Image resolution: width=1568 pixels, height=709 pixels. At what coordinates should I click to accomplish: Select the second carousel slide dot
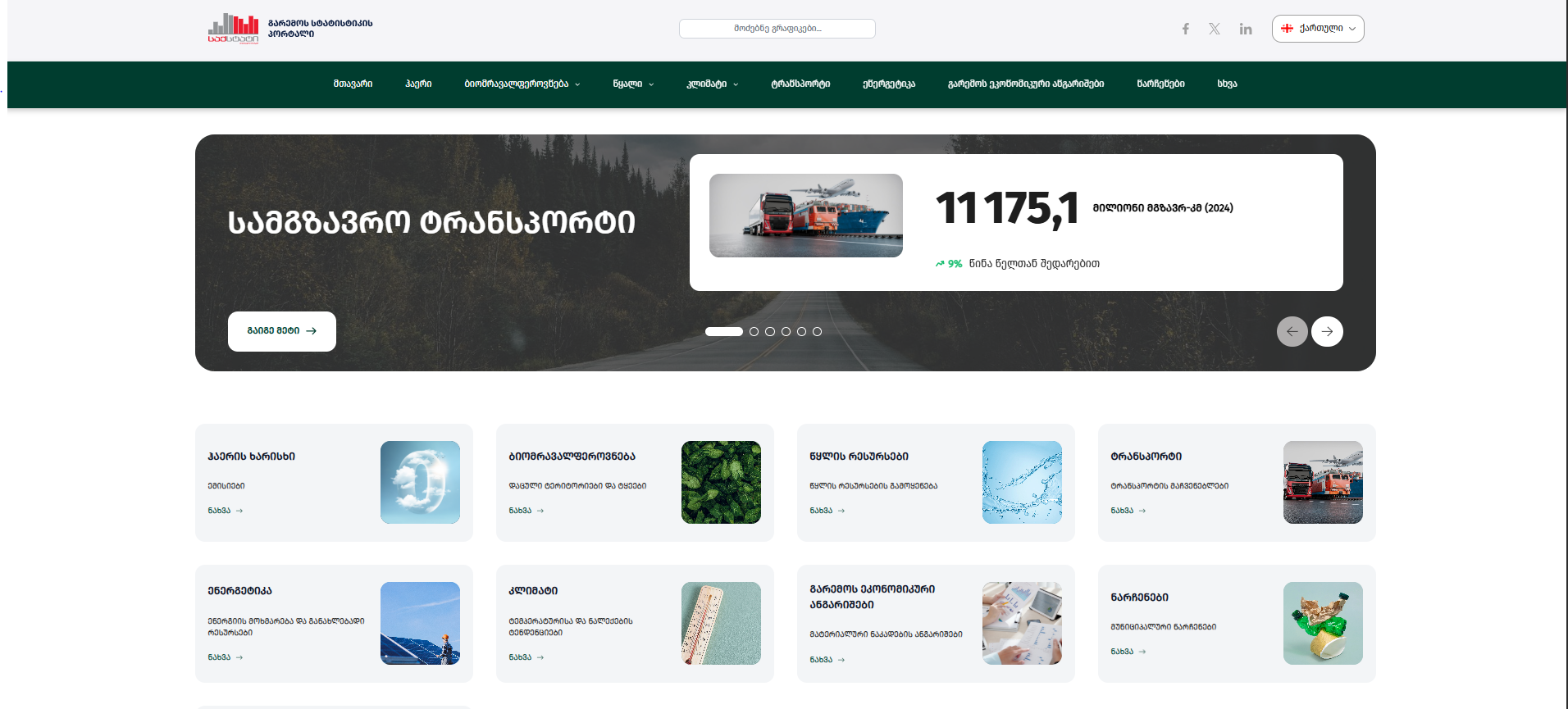(754, 332)
